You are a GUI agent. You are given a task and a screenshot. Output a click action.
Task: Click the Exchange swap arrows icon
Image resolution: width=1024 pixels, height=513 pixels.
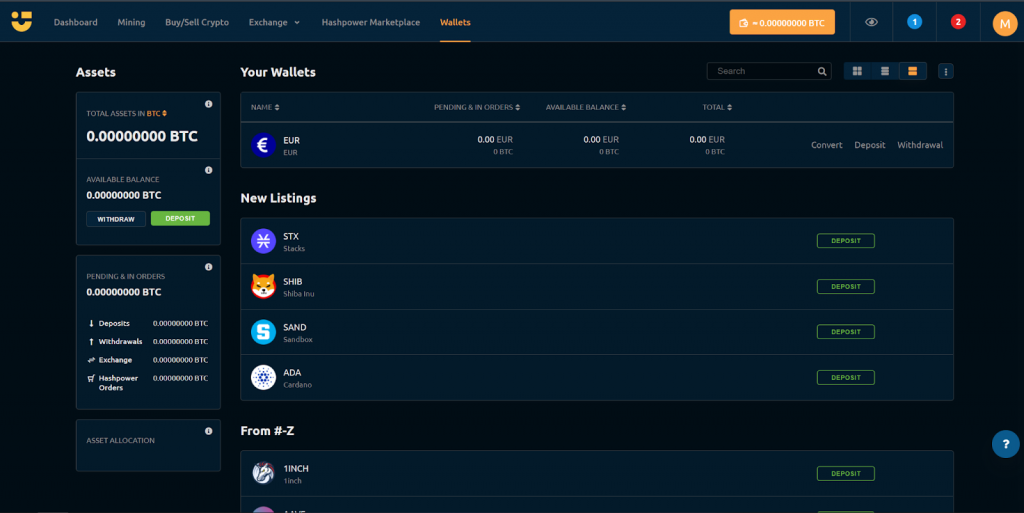91,360
